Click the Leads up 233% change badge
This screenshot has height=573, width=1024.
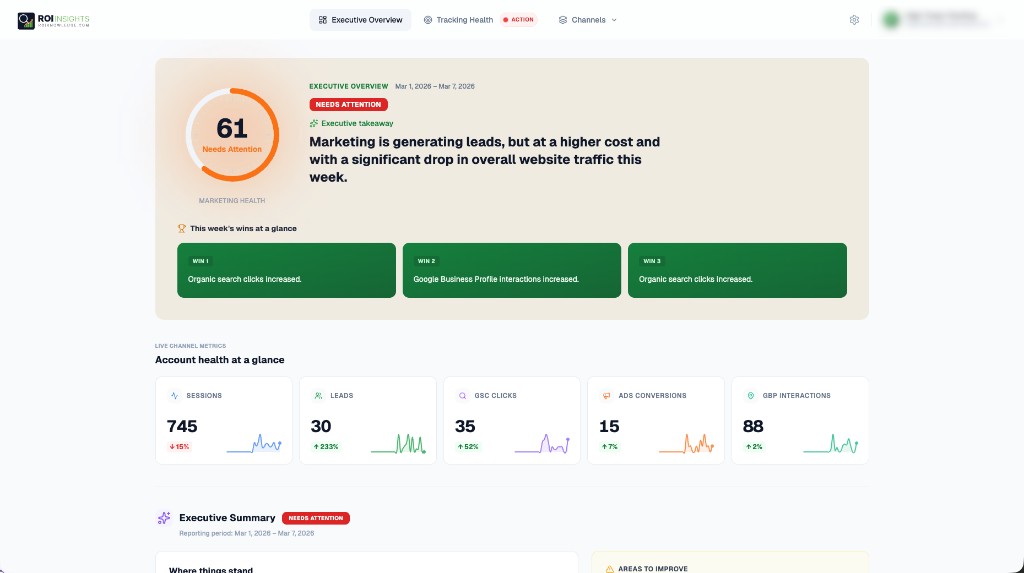pos(326,447)
